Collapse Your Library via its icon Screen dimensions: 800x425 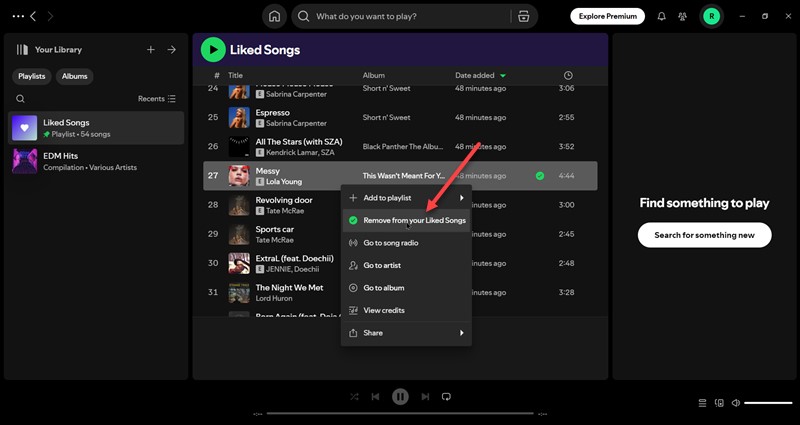pos(22,49)
